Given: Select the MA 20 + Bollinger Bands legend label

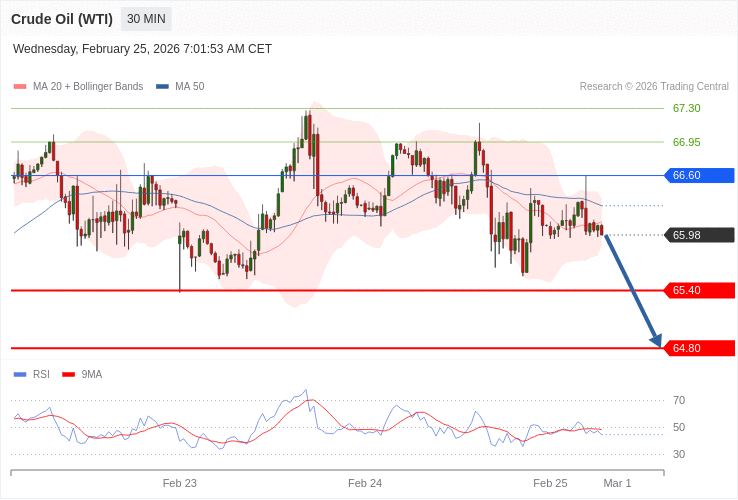Looking at the screenshot, I should point(88,87).
